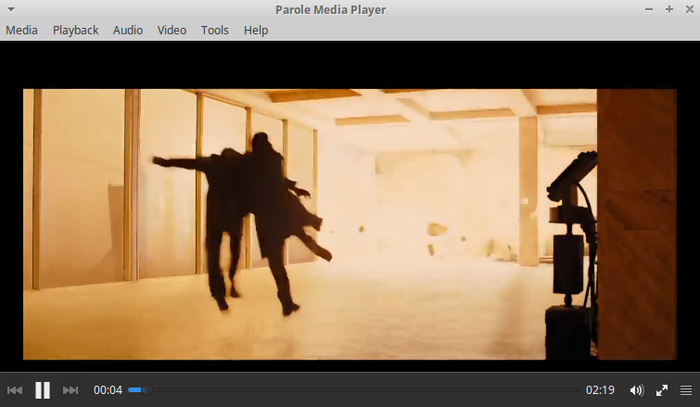Image resolution: width=700 pixels, height=407 pixels.
Task: Open the Media menu
Action: (21, 30)
